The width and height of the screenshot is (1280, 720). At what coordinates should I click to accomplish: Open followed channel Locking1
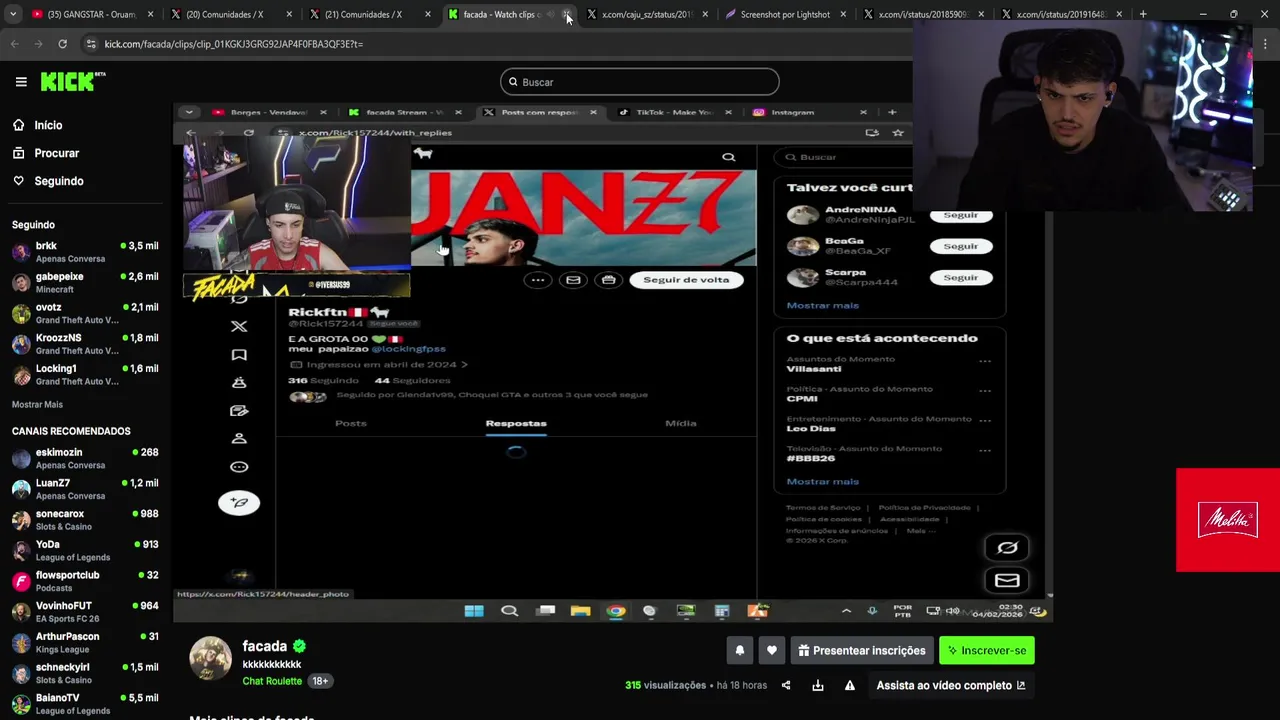coord(85,375)
